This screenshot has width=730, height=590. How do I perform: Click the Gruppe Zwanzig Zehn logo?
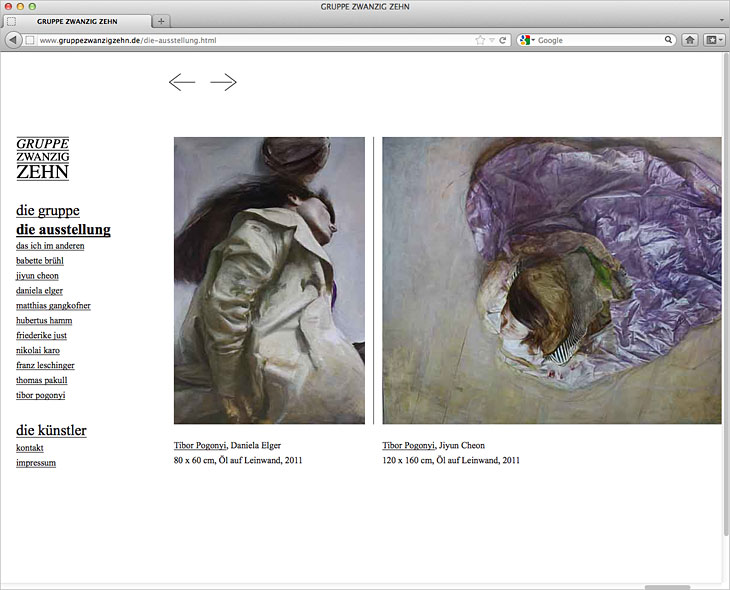pyautogui.click(x=42, y=158)
